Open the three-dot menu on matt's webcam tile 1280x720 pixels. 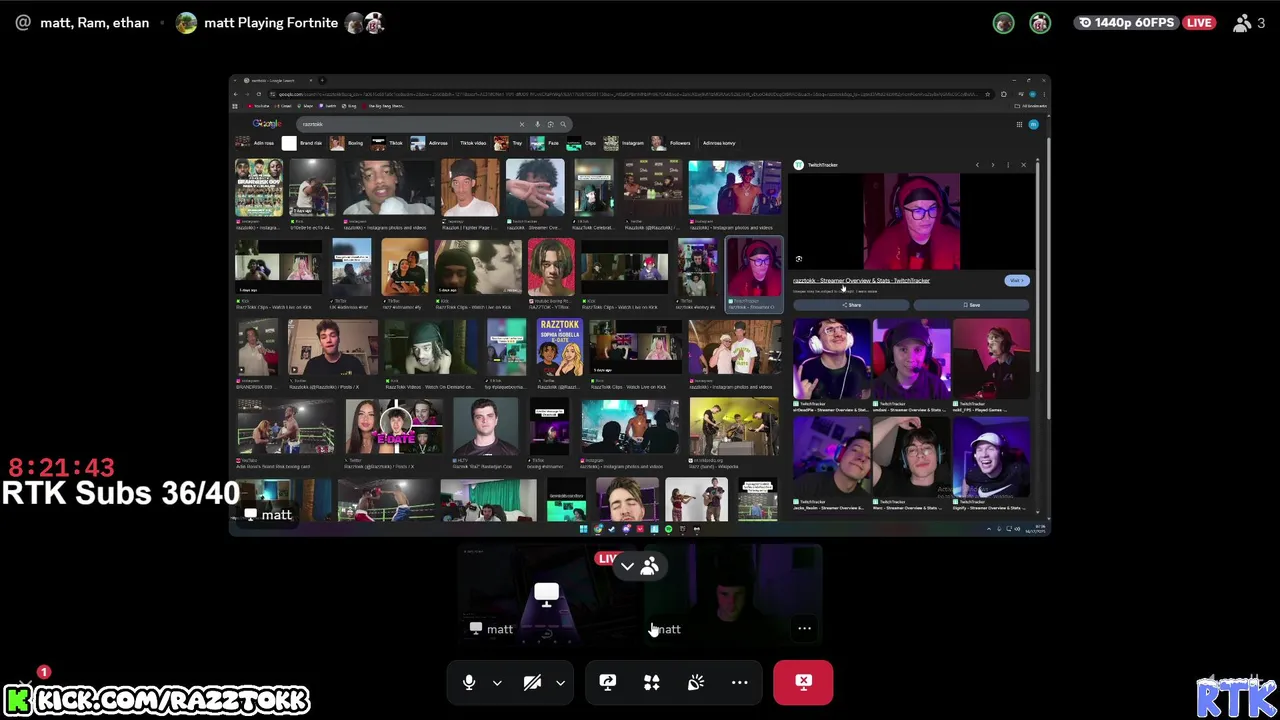pos(804,629)
